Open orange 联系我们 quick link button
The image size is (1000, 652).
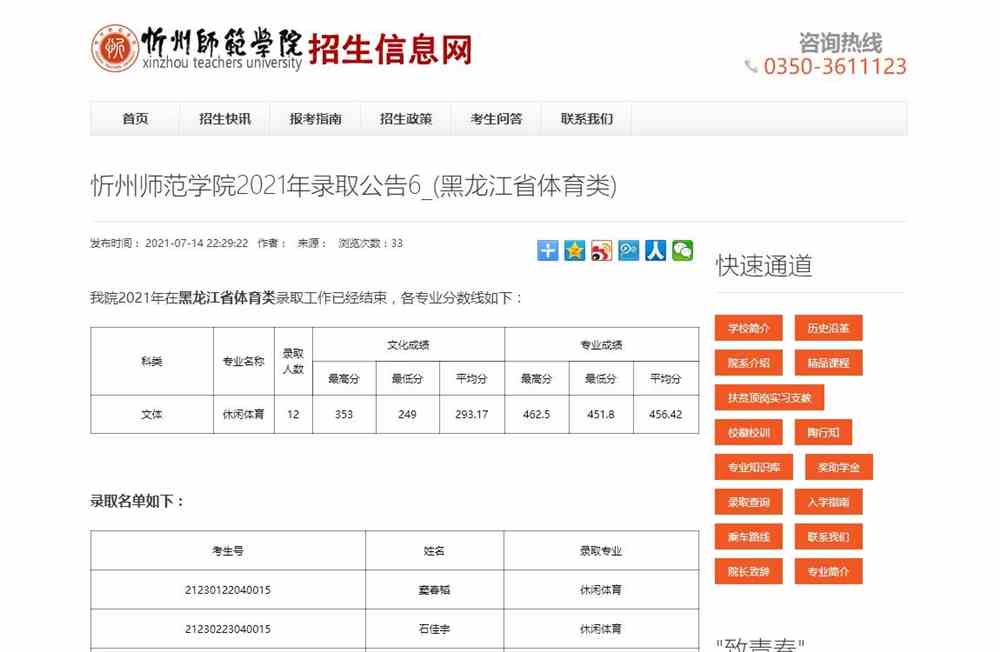[828, 537]
